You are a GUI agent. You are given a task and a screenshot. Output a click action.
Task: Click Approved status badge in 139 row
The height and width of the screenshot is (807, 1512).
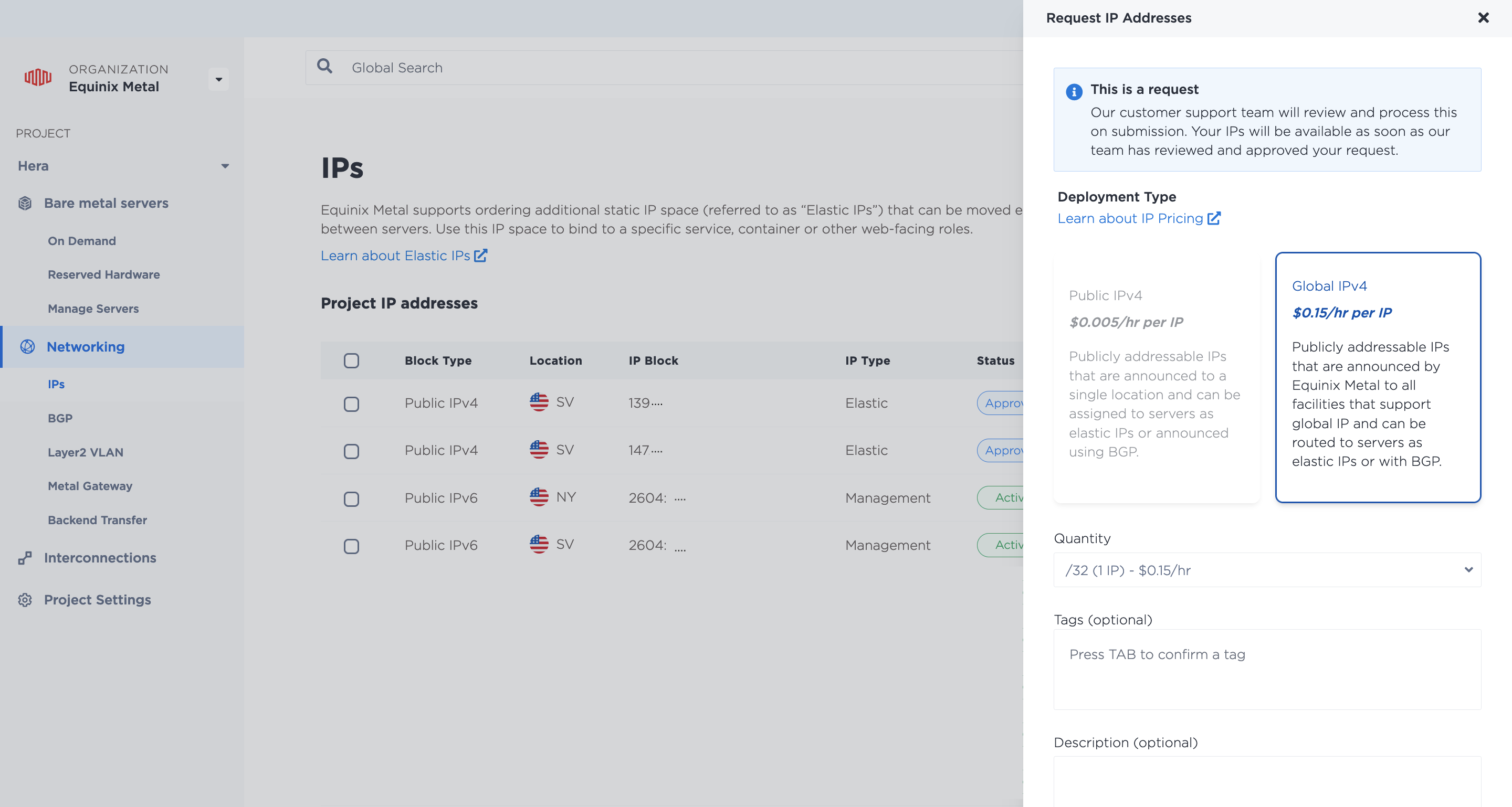click(x=1000, y=403)
